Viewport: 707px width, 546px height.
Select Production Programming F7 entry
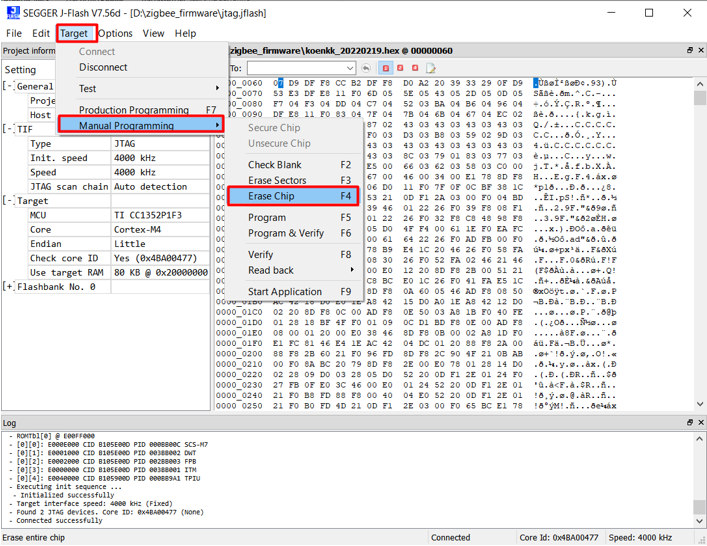[143, 110]
